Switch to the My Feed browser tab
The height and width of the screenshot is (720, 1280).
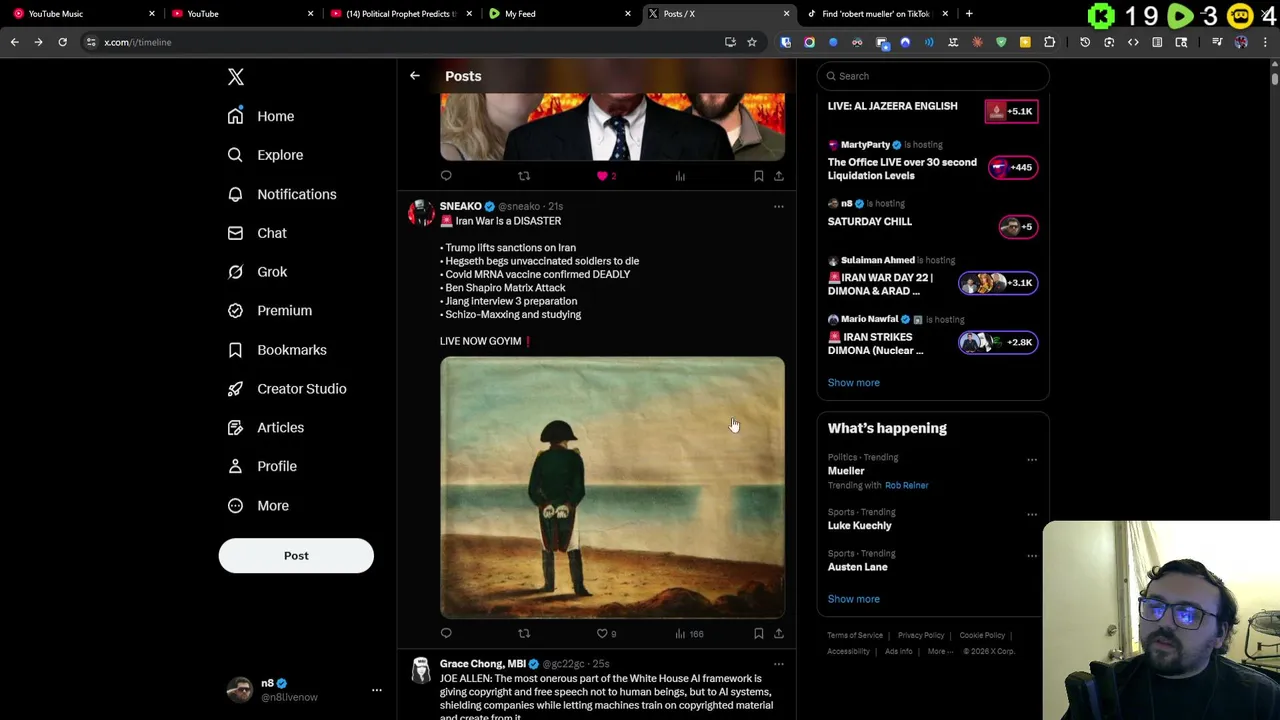[x=560, y=14]
